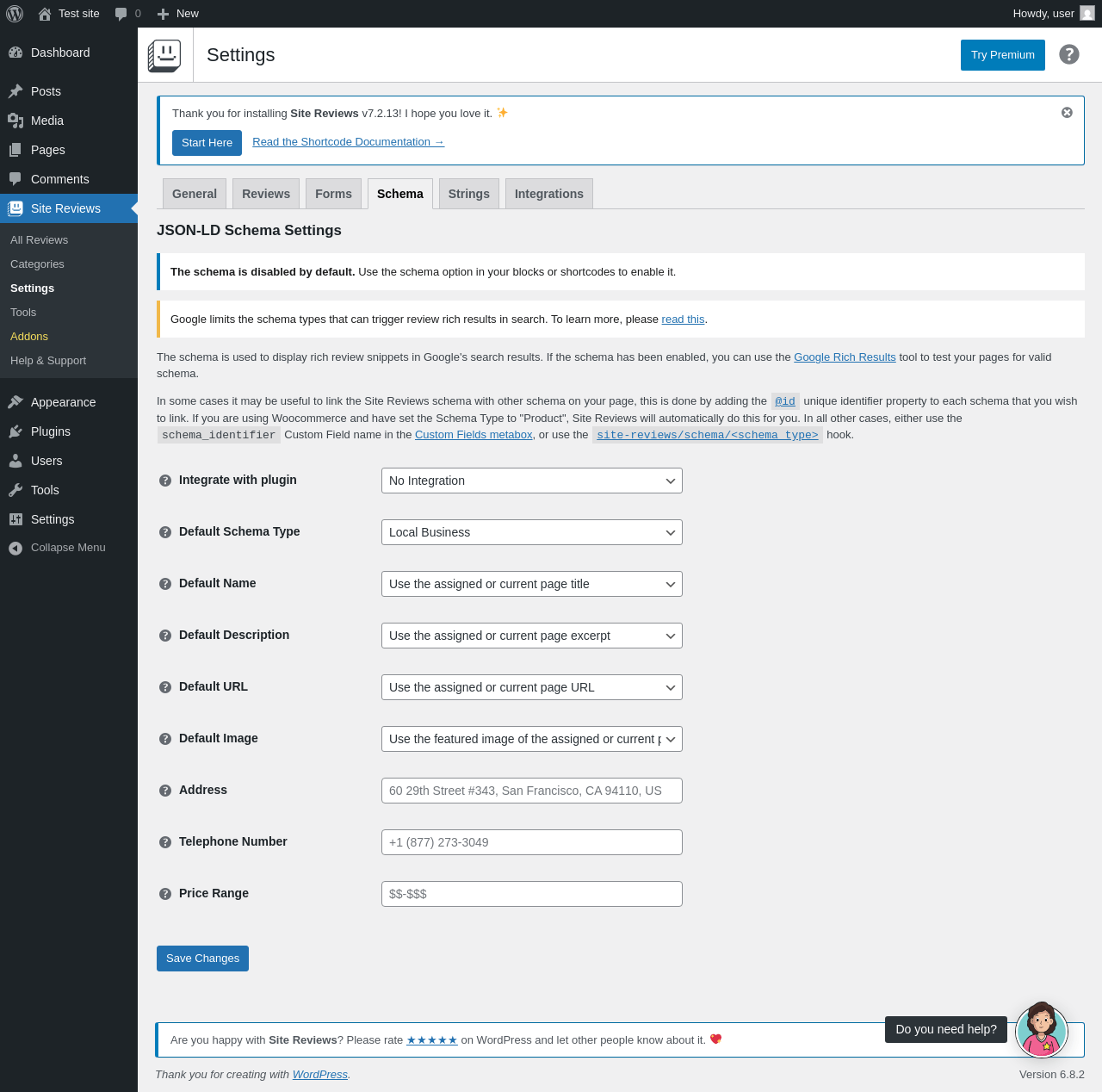This screenshot has height=1092, width=1102.
Task: Open Help & Support submenu item
Action: 69,361
